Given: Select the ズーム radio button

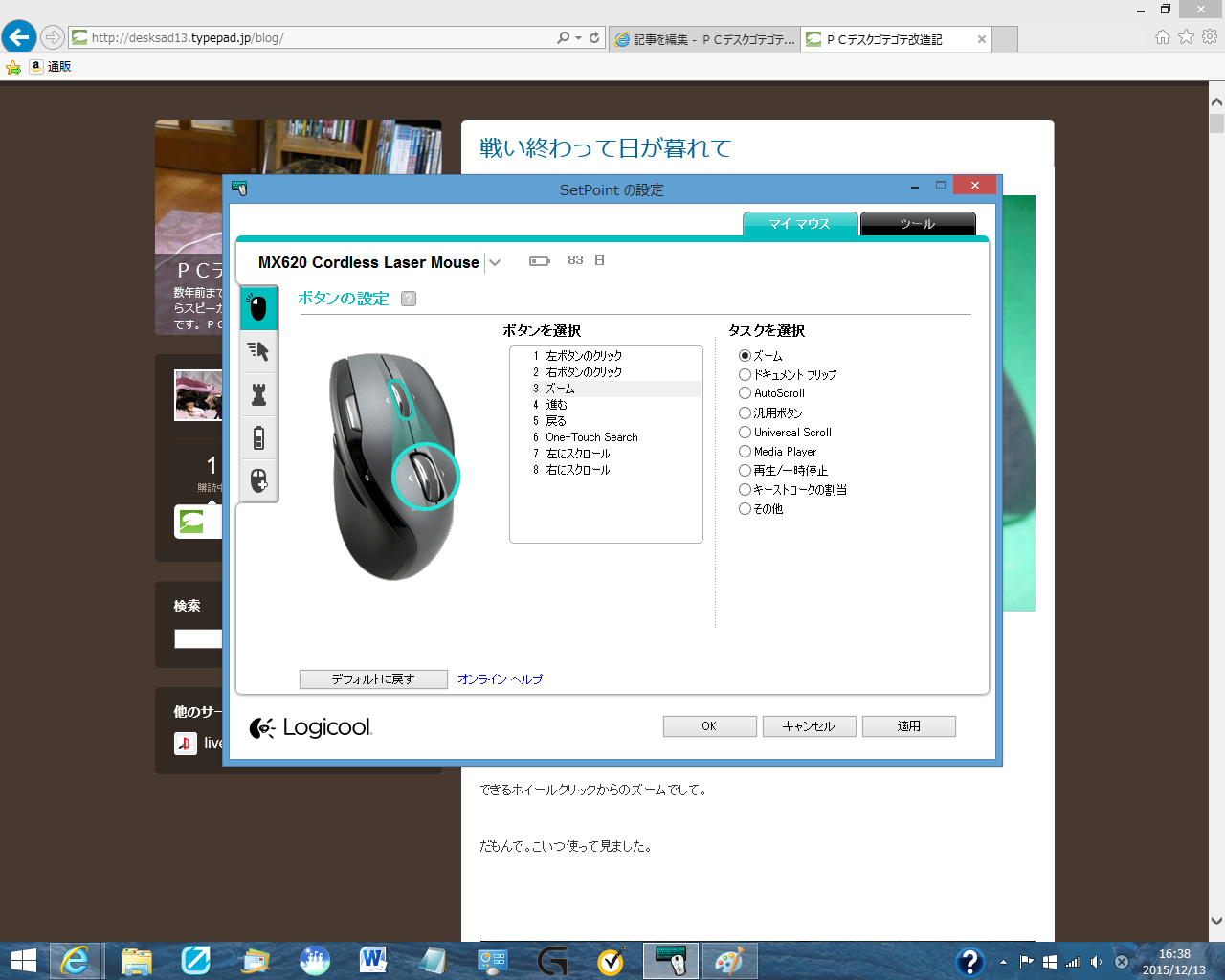Looking at the screenshot, I should (x=745, y=356).
